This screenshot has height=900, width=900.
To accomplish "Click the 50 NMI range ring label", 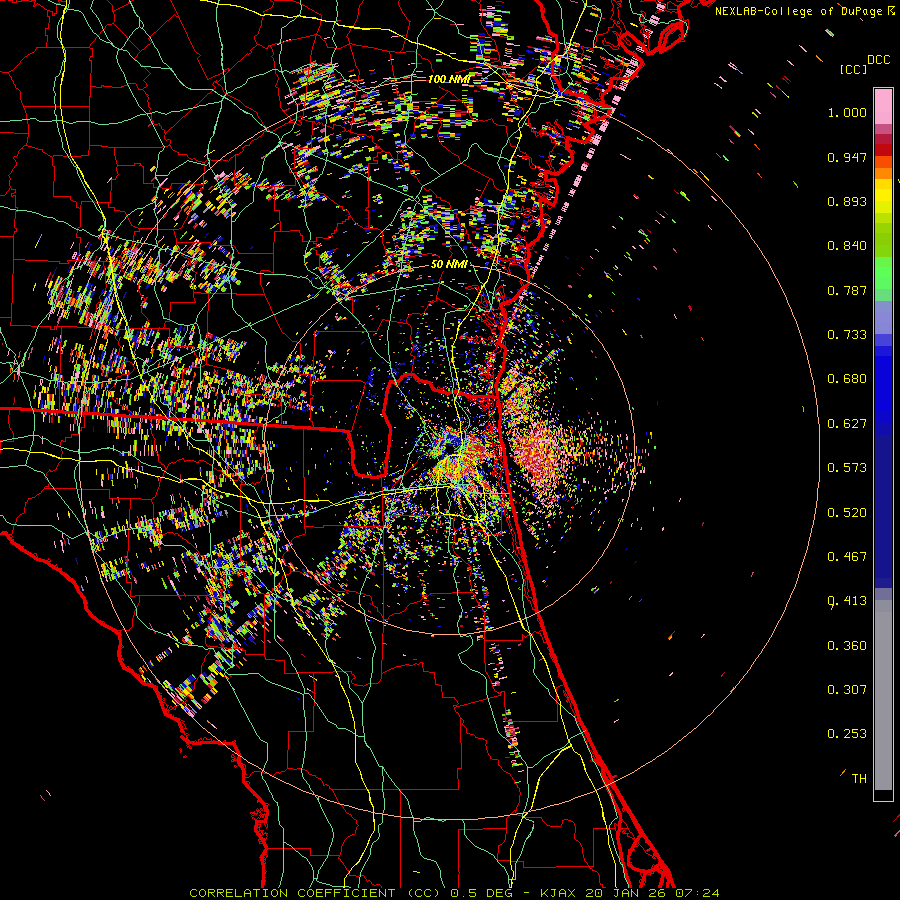I will 448,264.
